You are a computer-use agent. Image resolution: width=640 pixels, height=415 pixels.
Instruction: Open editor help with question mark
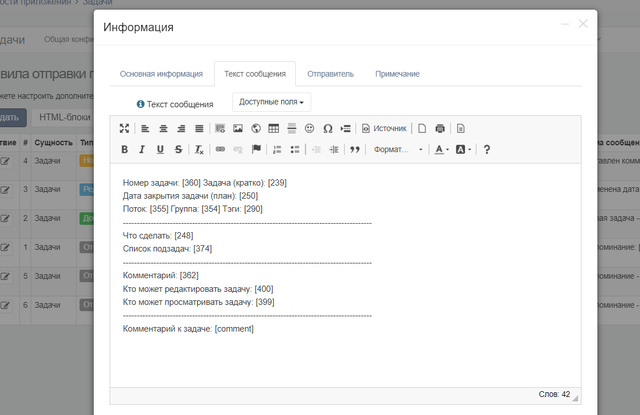[487, 149]
